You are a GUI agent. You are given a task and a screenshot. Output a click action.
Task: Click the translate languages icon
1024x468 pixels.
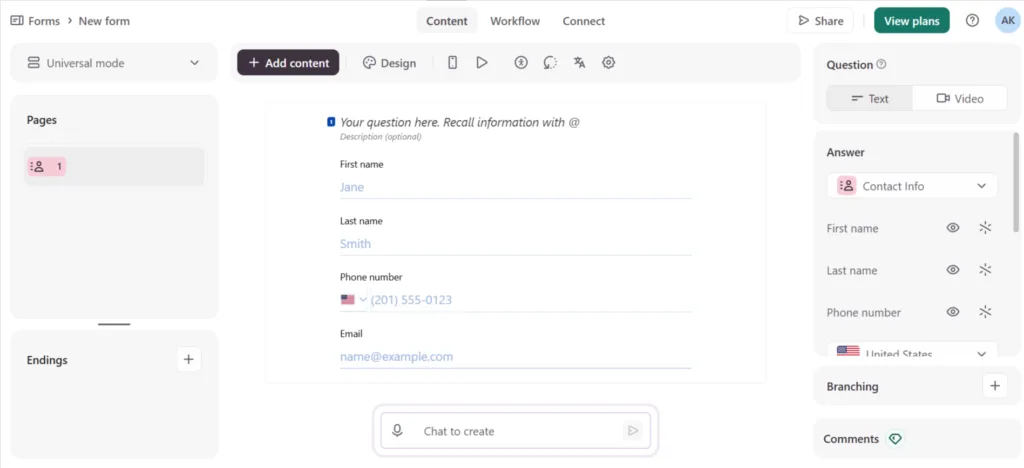[579, 63]
